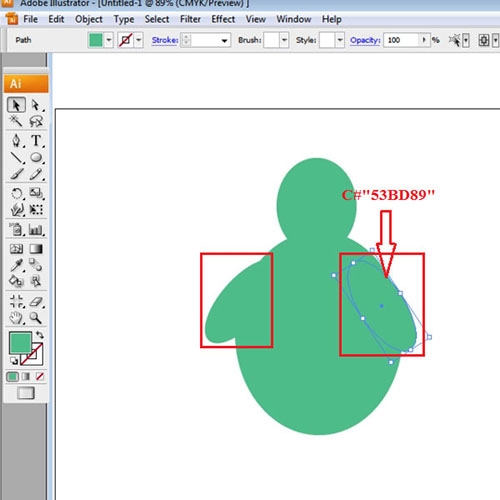Open the Effect menu

pyautogui.click(x=223, y=19)
